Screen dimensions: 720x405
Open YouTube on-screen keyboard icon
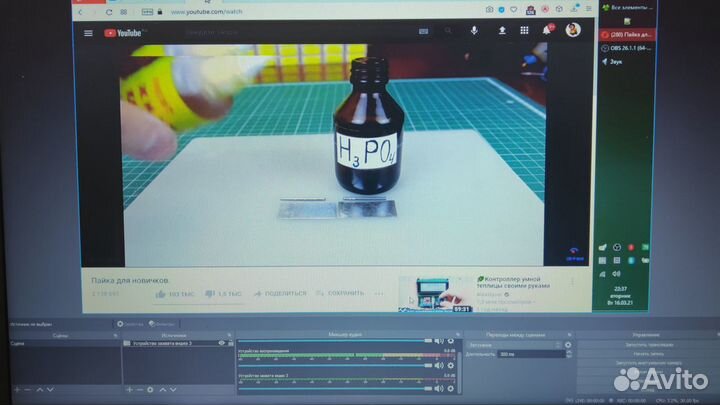click(423, 31)
